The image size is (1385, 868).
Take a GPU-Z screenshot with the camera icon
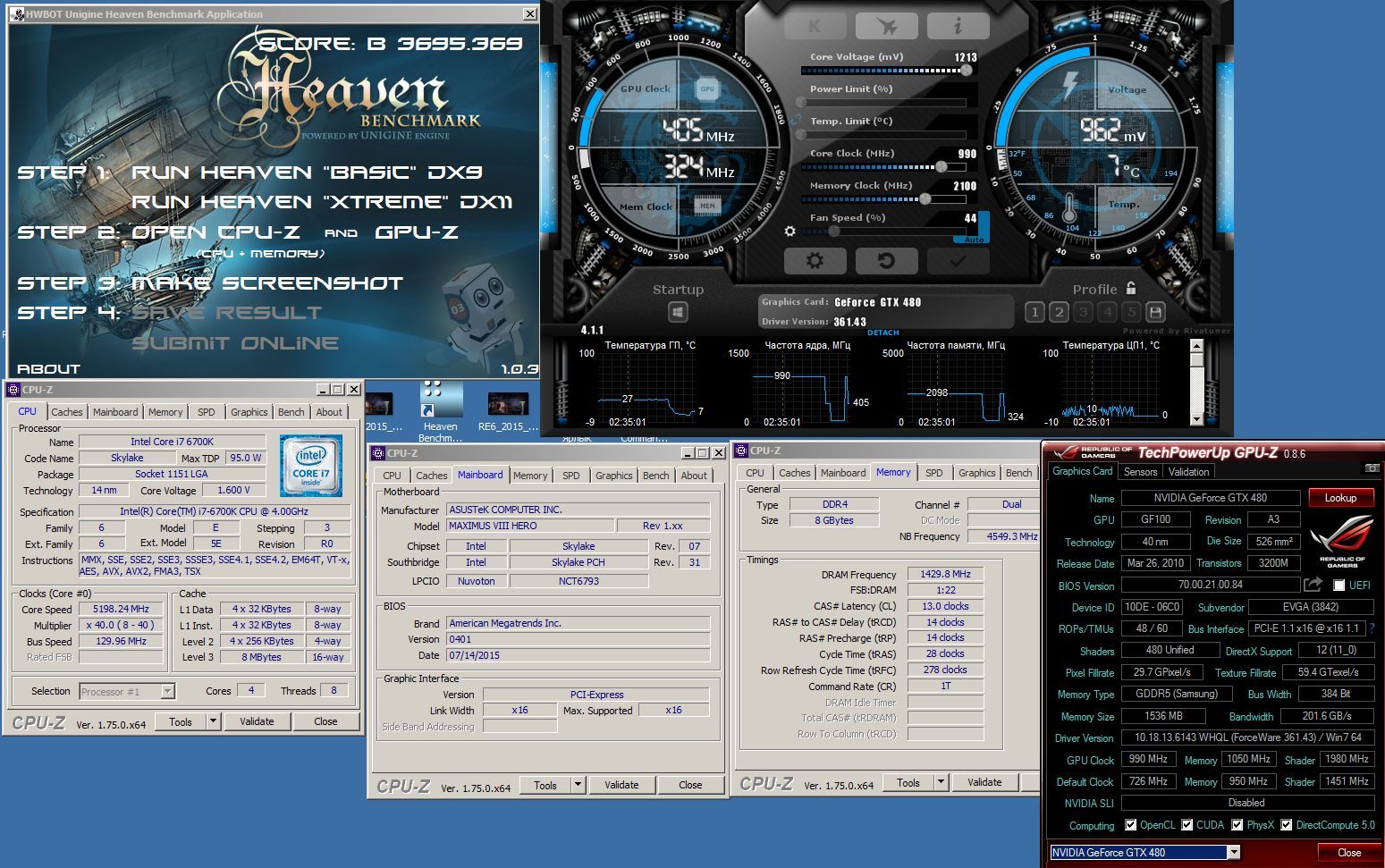tap(1371, 468)
